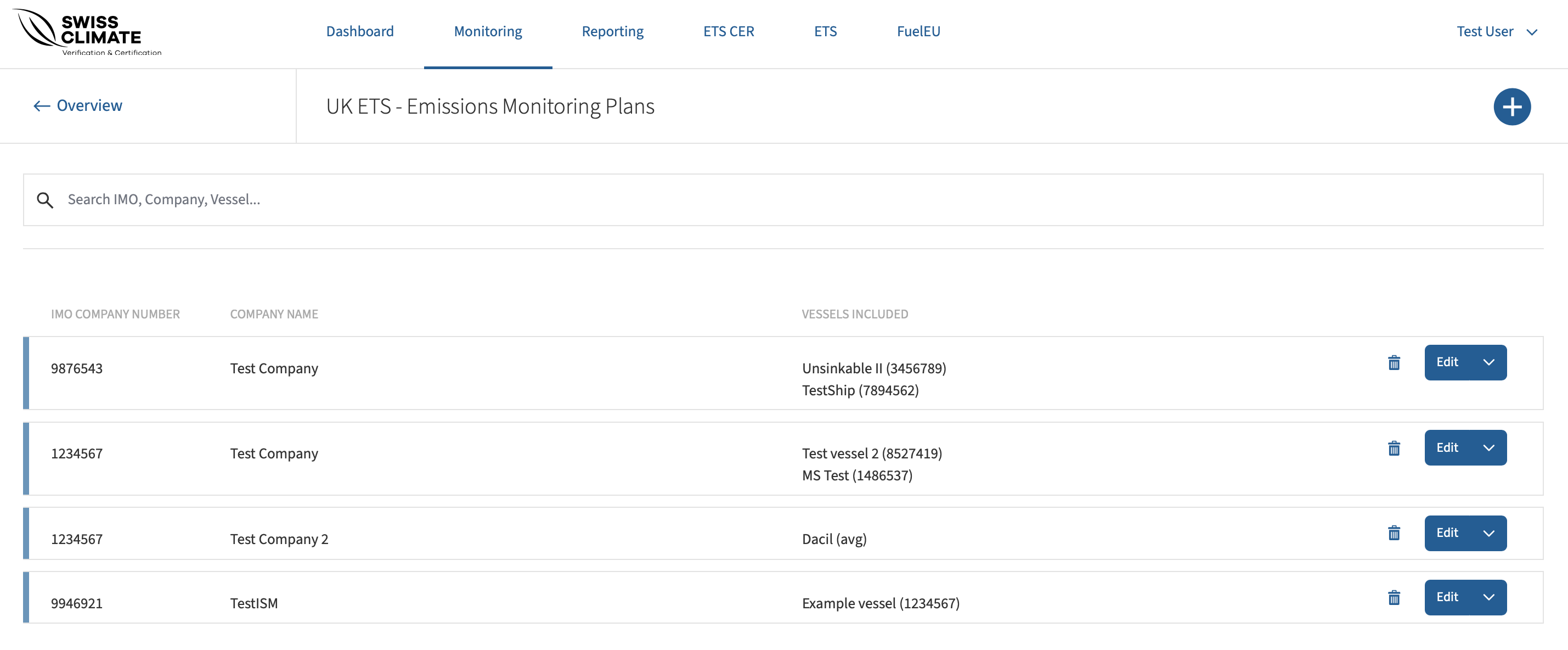Expand the Edit options for the Dacil (avg) row
The width and height of the screenshot is (1568, 650).
[1488, 533]
